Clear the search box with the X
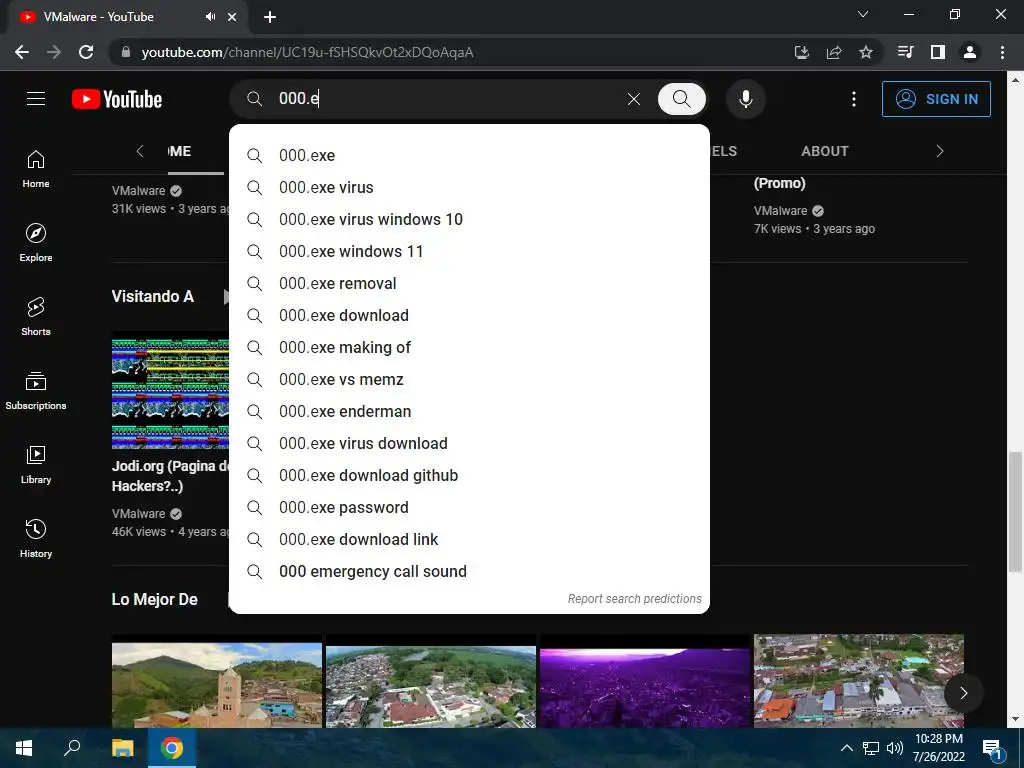 [x=633, y=99]
